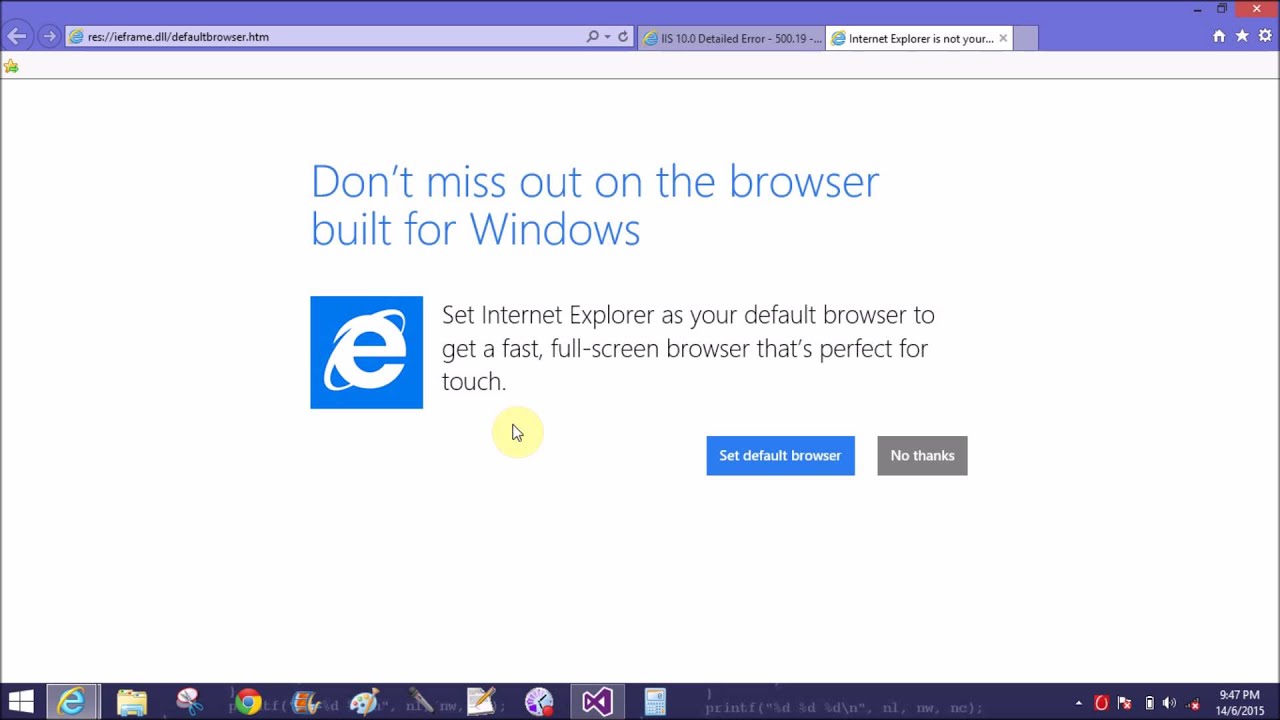Viewport: 1280px width, 720px height.
Task: Click the Set default browser button
Action: coord(780,456)
